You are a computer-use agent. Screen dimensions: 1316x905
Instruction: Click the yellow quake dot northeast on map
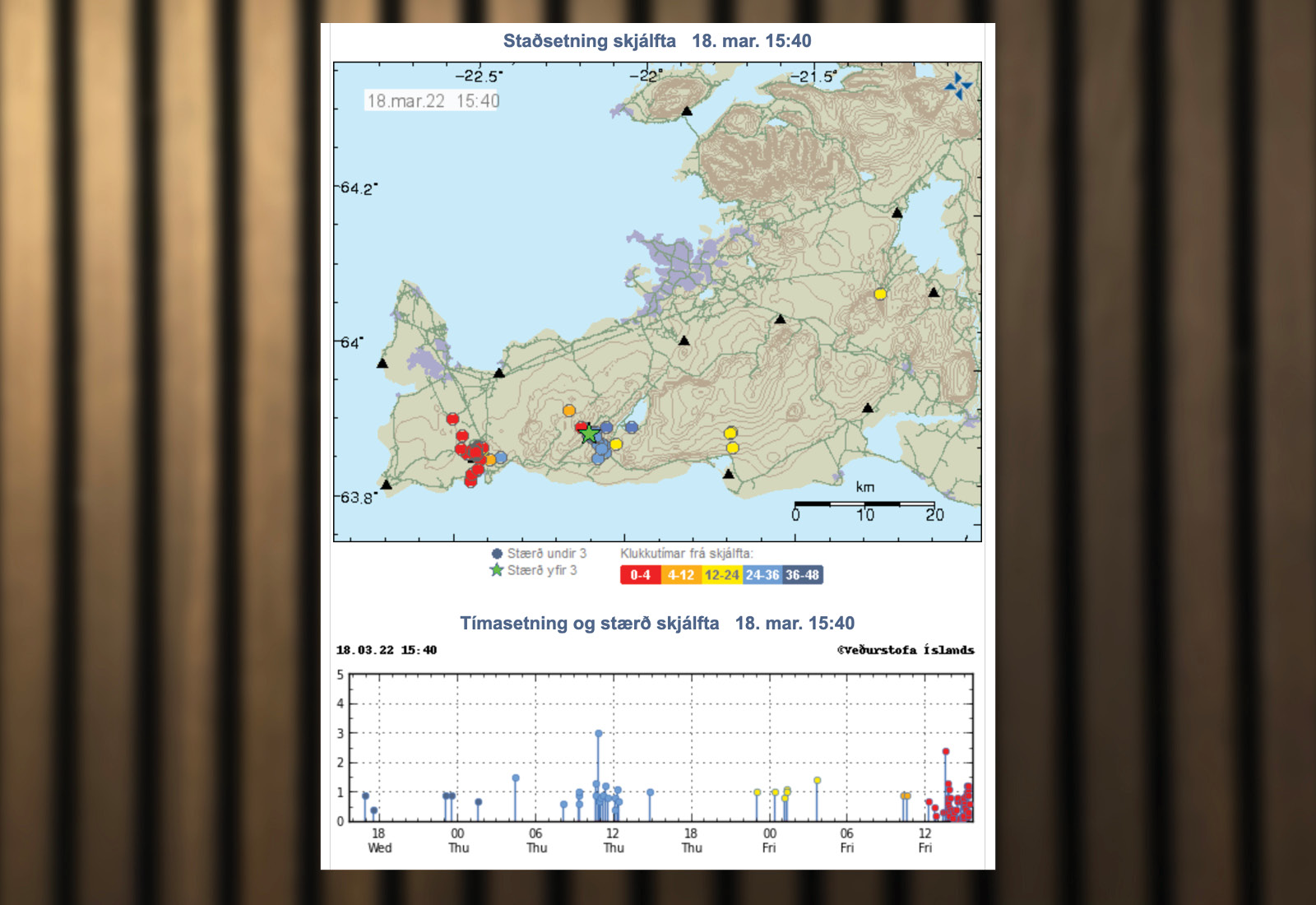tap(880, 294)
